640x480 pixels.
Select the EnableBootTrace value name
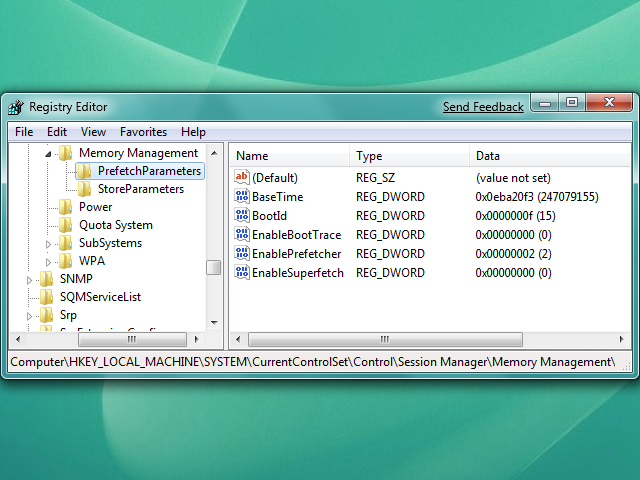point(296,235)
